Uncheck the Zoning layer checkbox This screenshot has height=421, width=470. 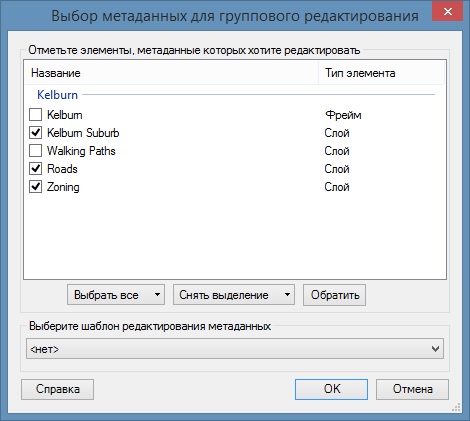coord(35,187)
